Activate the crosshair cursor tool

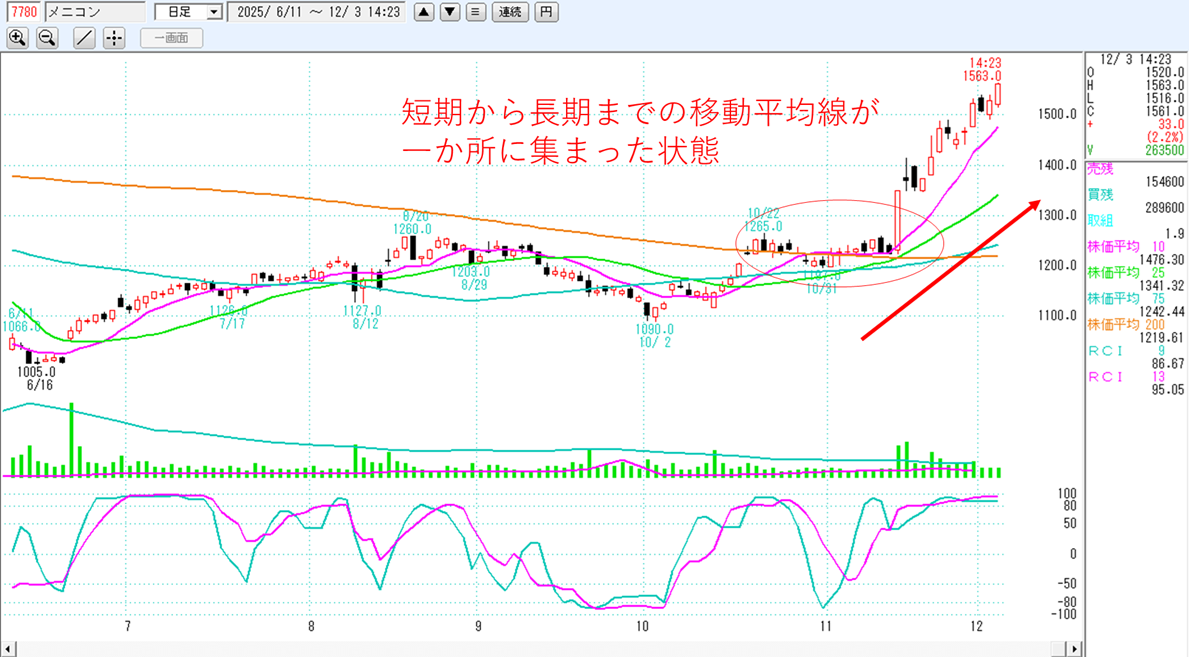(x=114, y=38)
